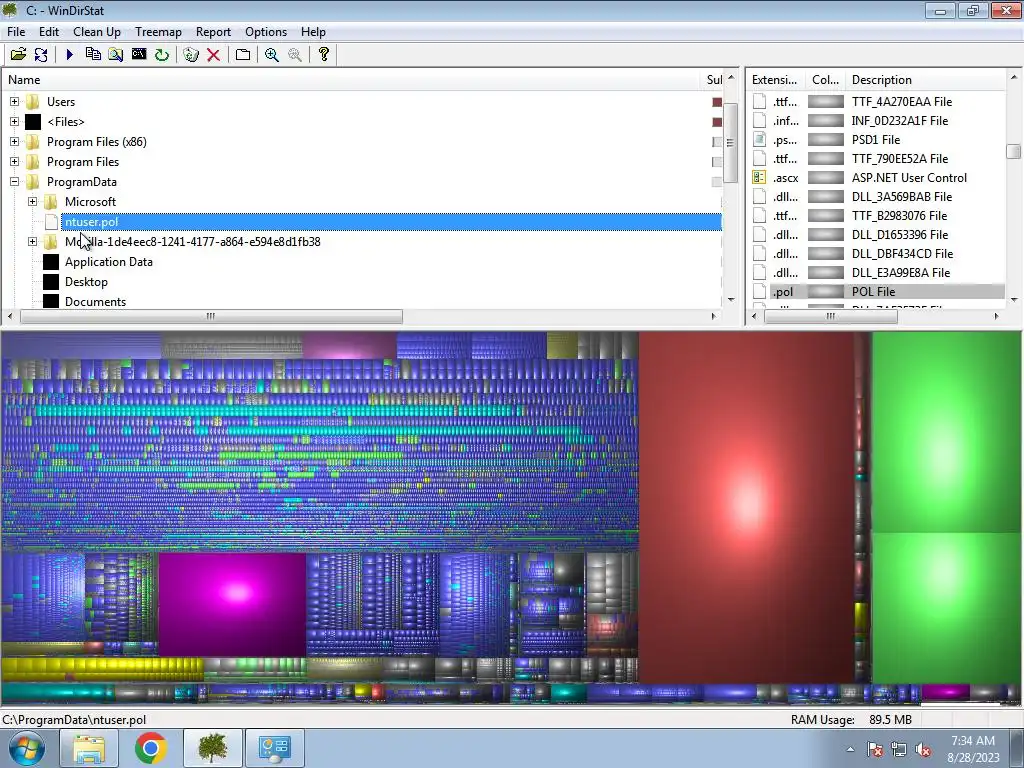Click the Explorer Here toolbar icon
The height and width of the screenshot is (768, 1024).
[x=116, y=55]
